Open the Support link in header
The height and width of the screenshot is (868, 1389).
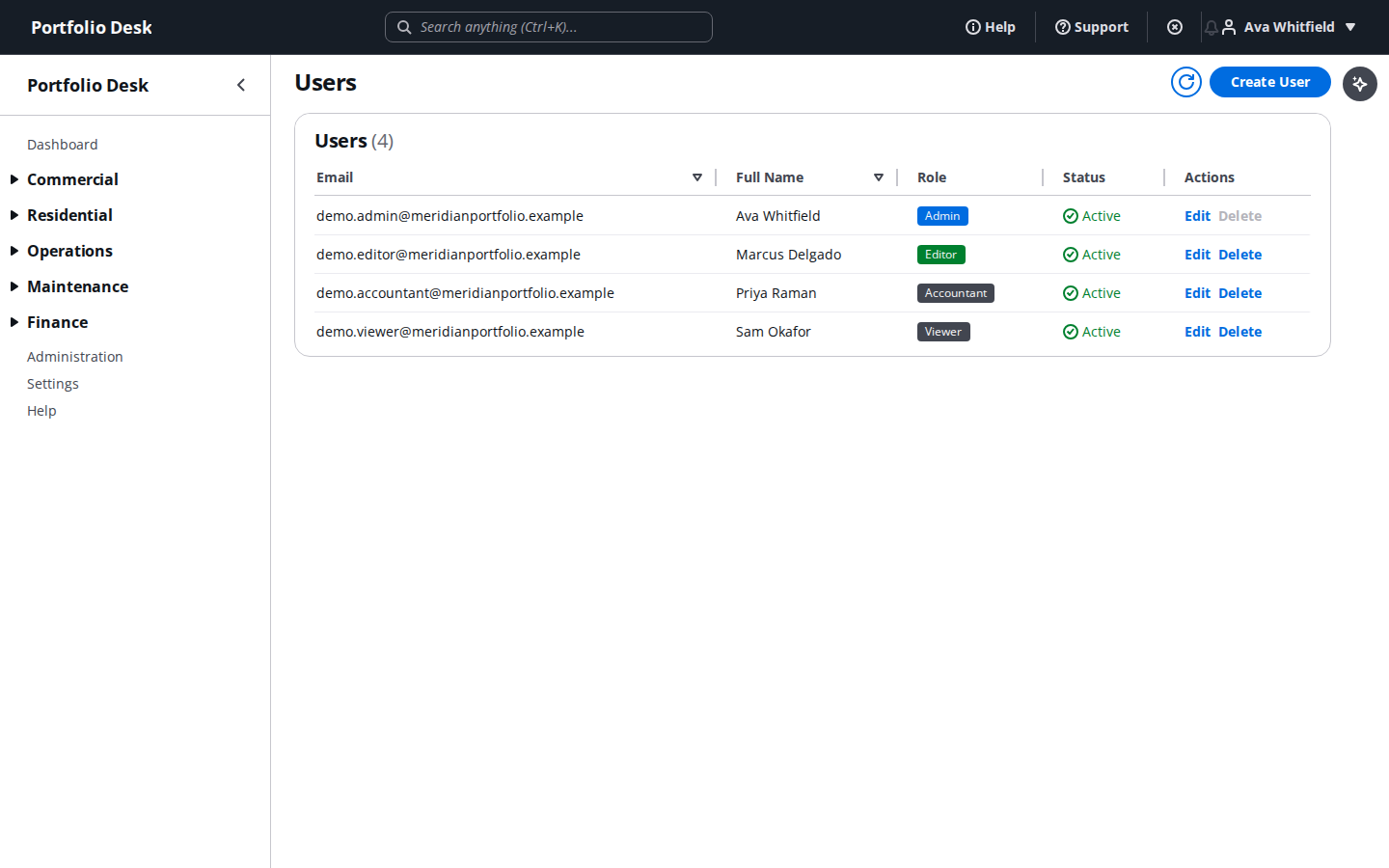pos(1092,27)
